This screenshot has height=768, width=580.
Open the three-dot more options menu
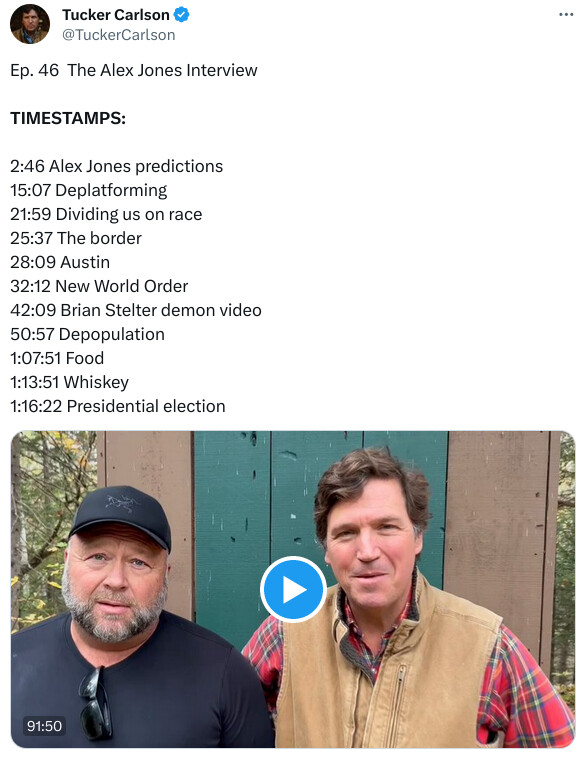[566, 15]
